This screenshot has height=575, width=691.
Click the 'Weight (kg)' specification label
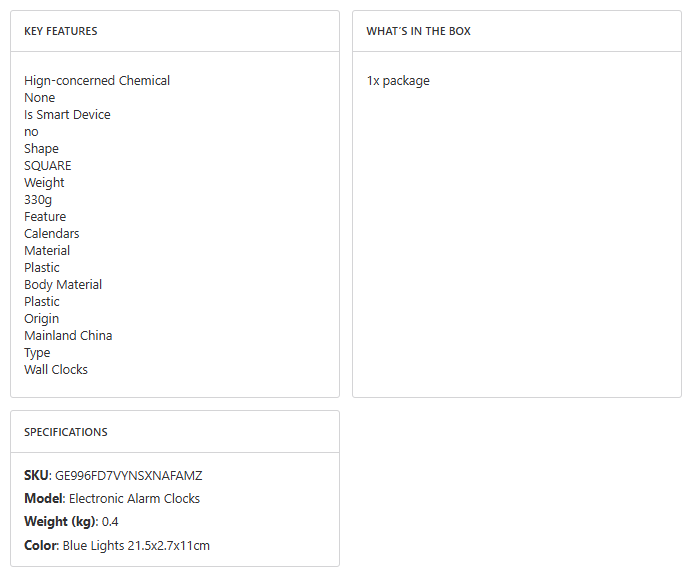[x=59, y=521]
